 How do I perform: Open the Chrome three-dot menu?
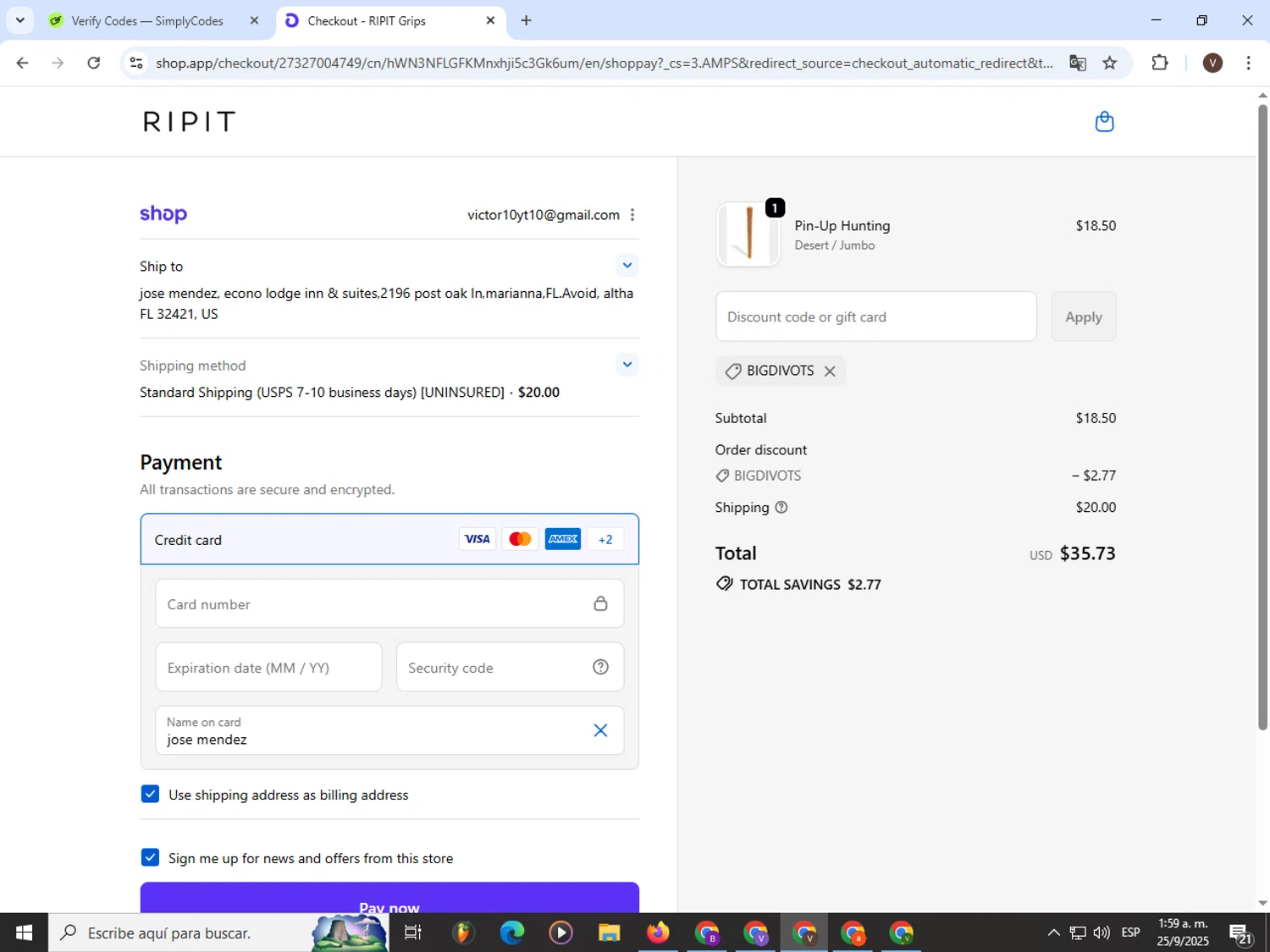(1248, 63)
